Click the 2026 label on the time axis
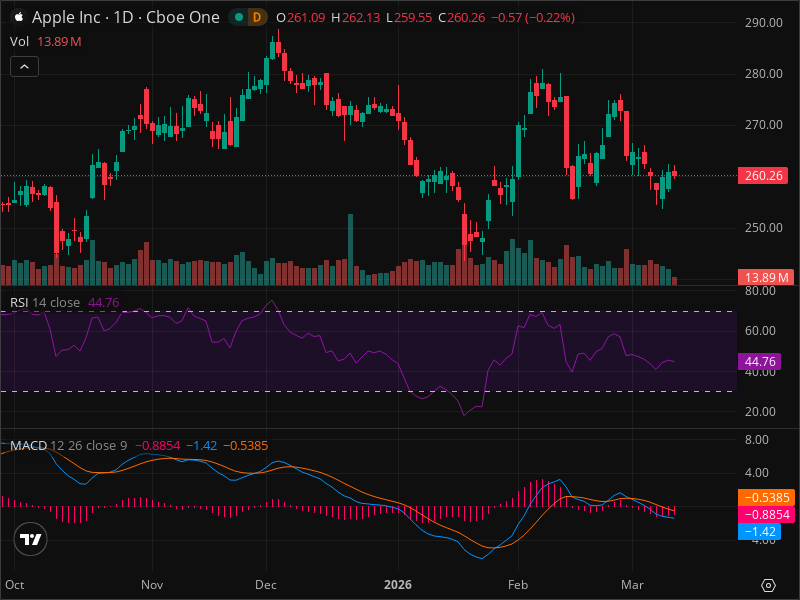Screen dimensions: 800x600 coord(398,585)
